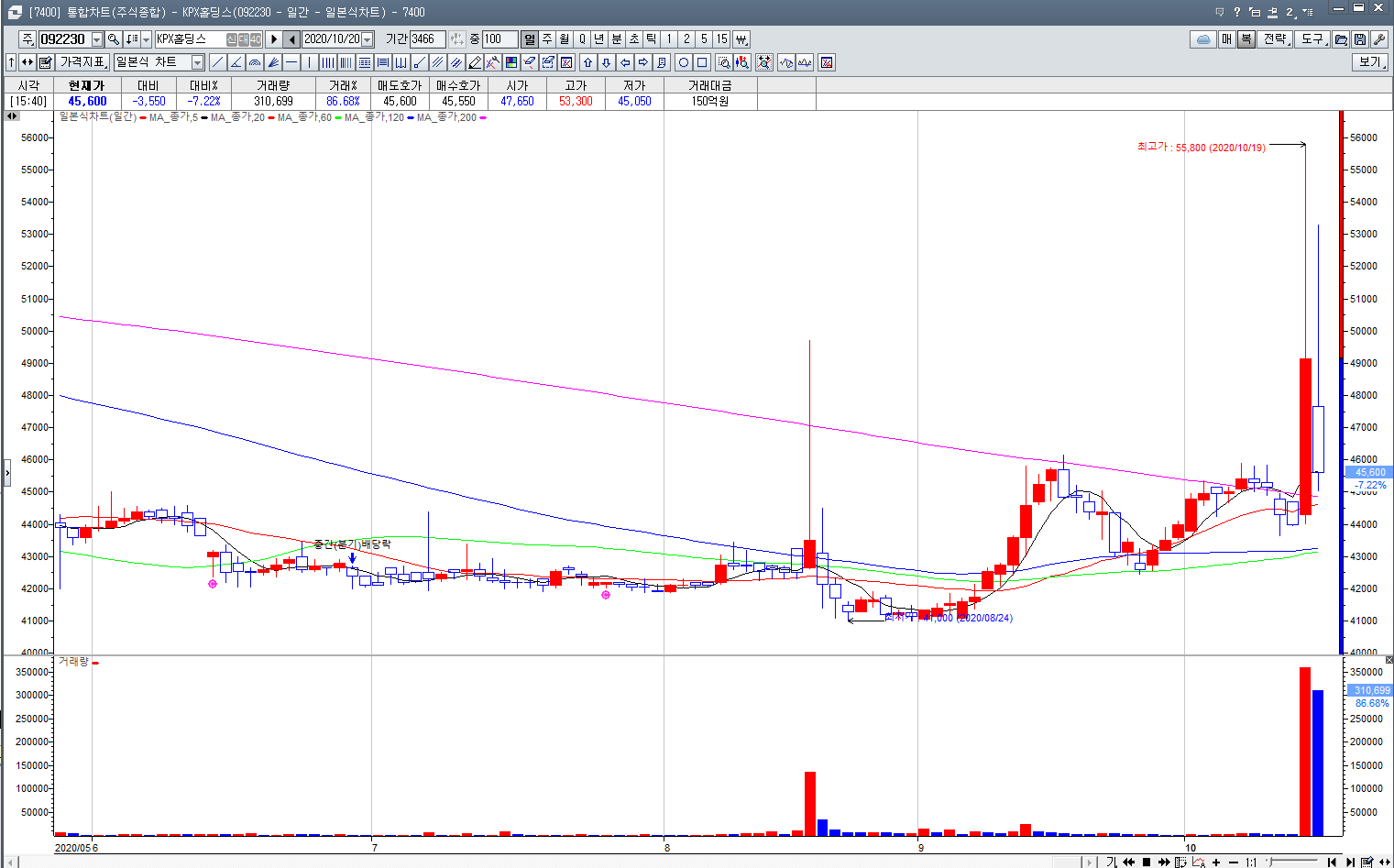Expand the 전략 strategy menu
The height and width of the screenshot is (868, 1394).
[1276, 39]
